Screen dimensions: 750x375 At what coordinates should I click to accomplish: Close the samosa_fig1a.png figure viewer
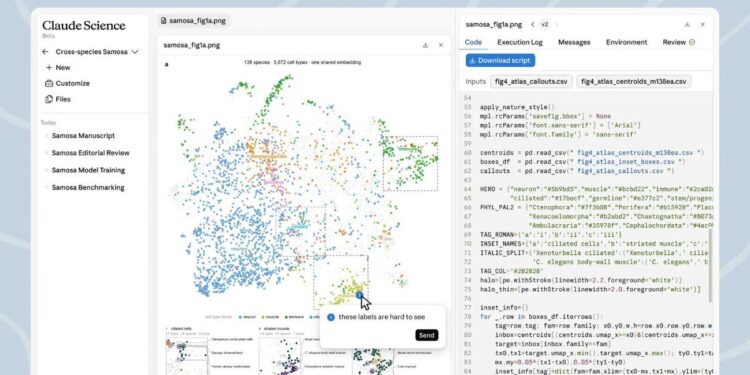pos(441,45)
